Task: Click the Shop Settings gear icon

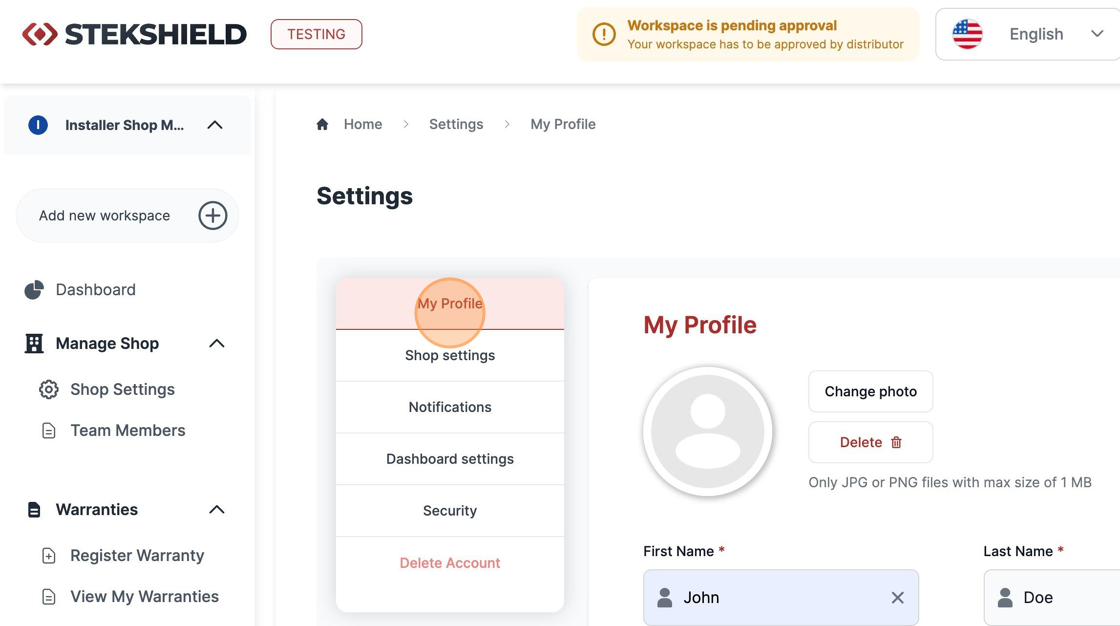Action: [x=49, y=389]
